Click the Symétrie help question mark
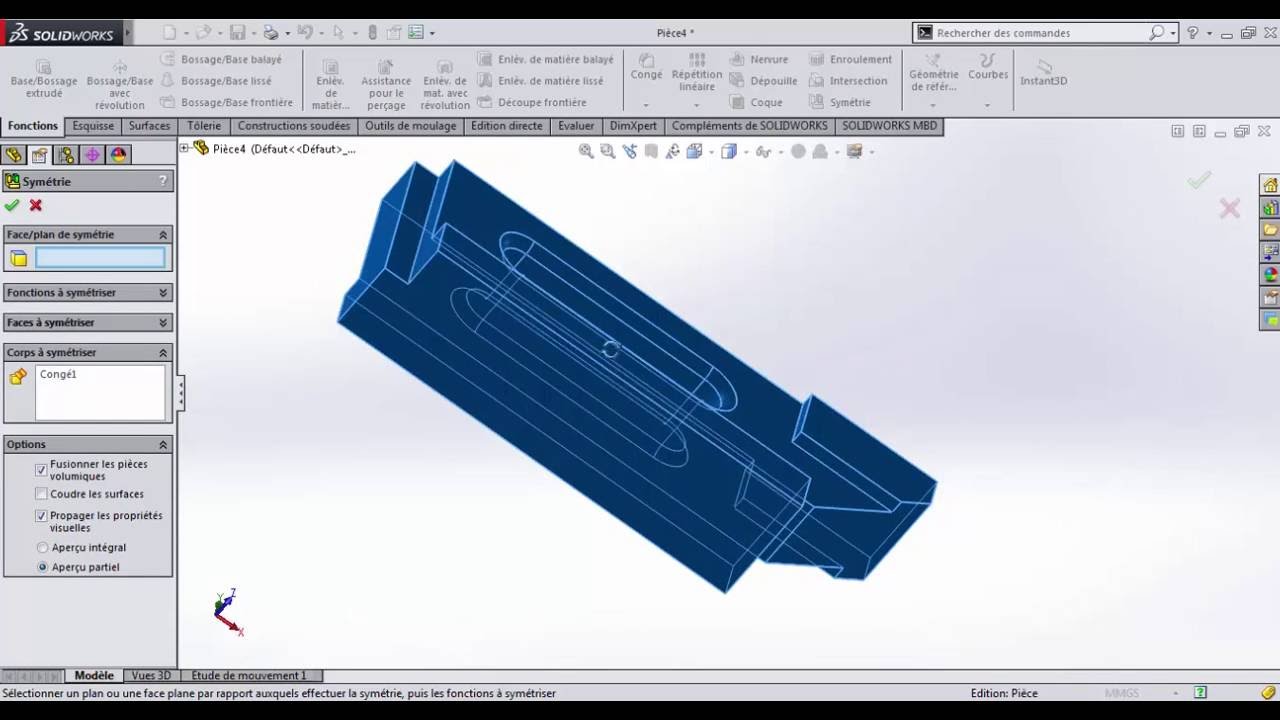 click(x=163, y=181)
